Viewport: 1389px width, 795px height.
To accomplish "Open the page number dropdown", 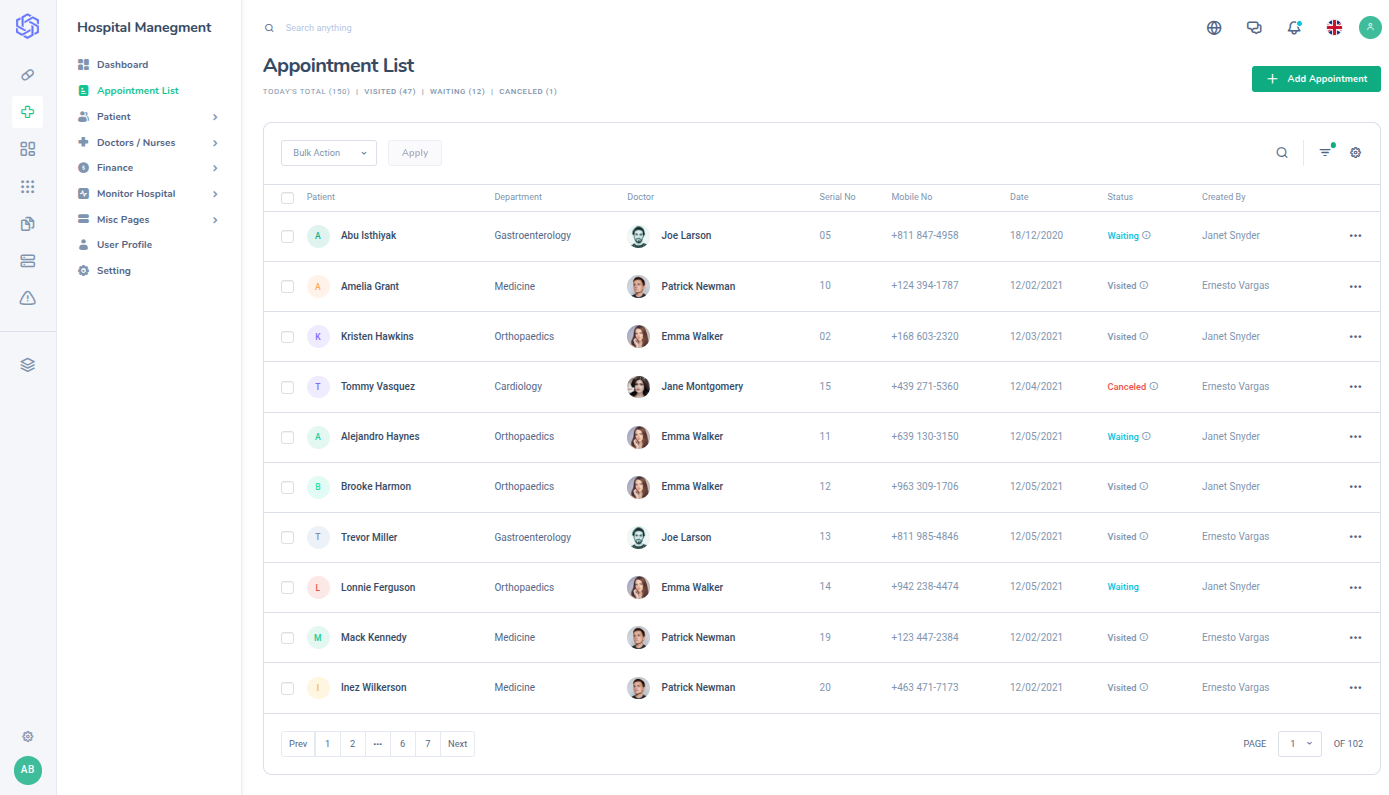I will [1299, 744].
